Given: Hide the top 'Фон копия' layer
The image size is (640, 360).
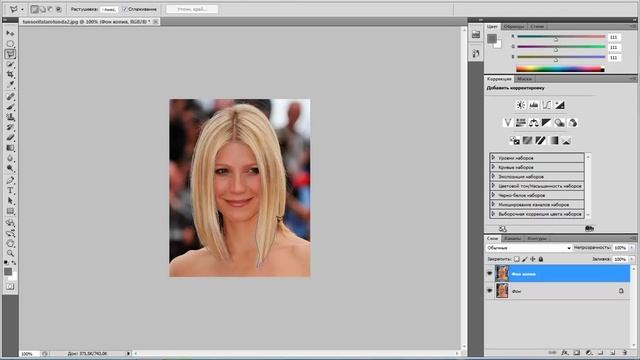Looking at the screenshot, I should click(x=489, y=273).
